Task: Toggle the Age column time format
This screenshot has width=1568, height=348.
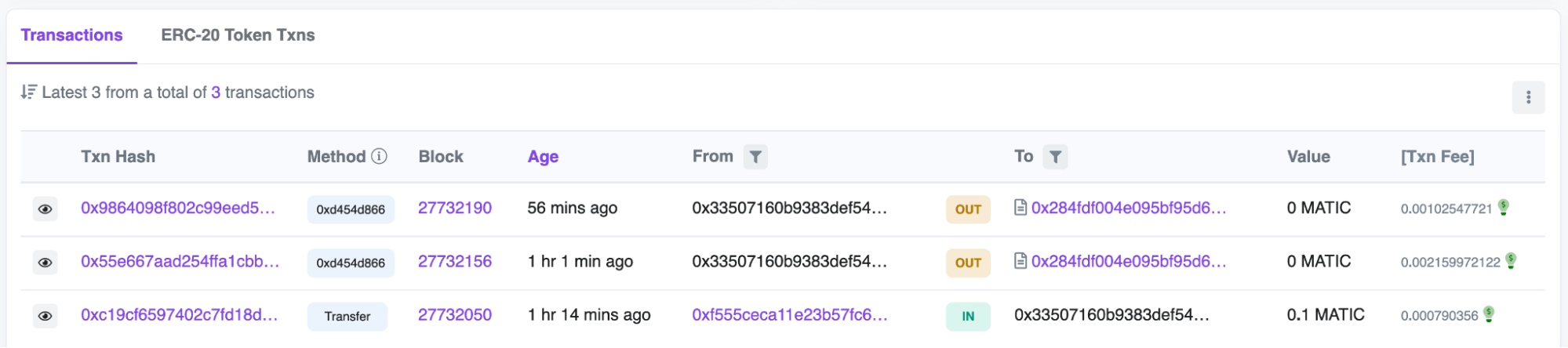Action: click(x=543, y=157)
